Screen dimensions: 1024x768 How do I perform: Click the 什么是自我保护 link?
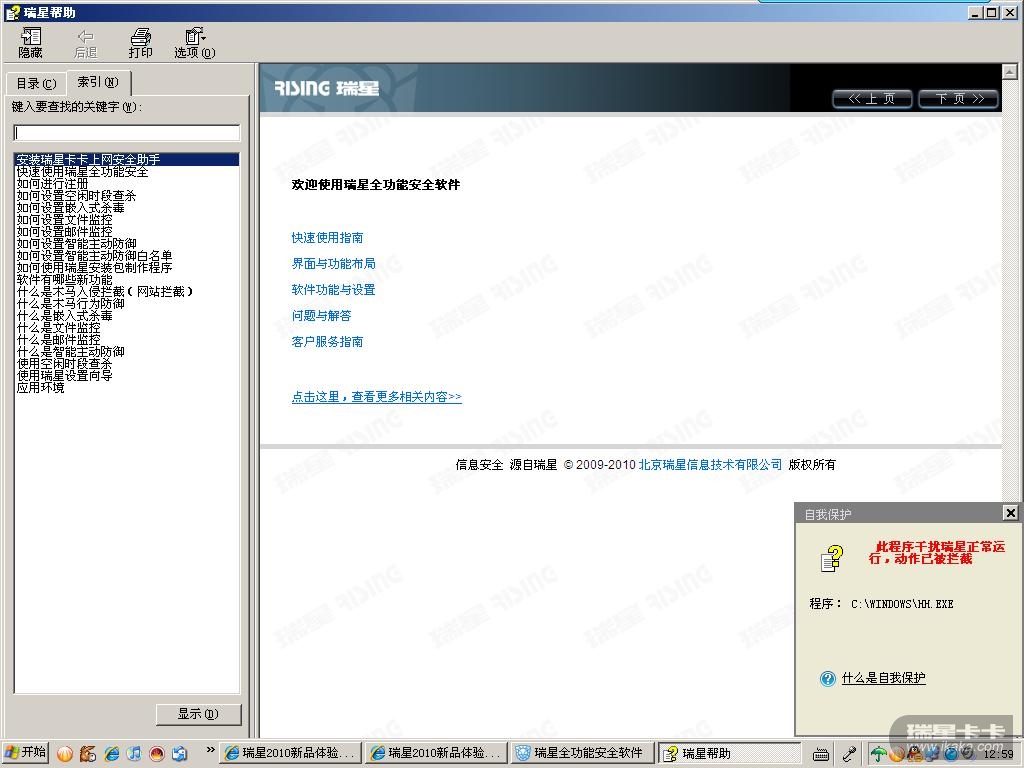pyautogui.click(x=884, y=679)
